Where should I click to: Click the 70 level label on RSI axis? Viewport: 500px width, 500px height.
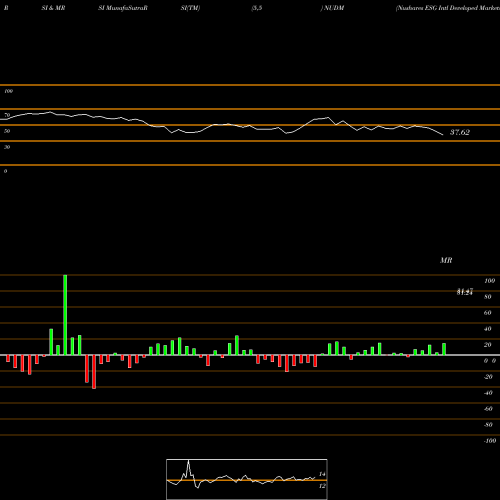(x=7, y=115)
